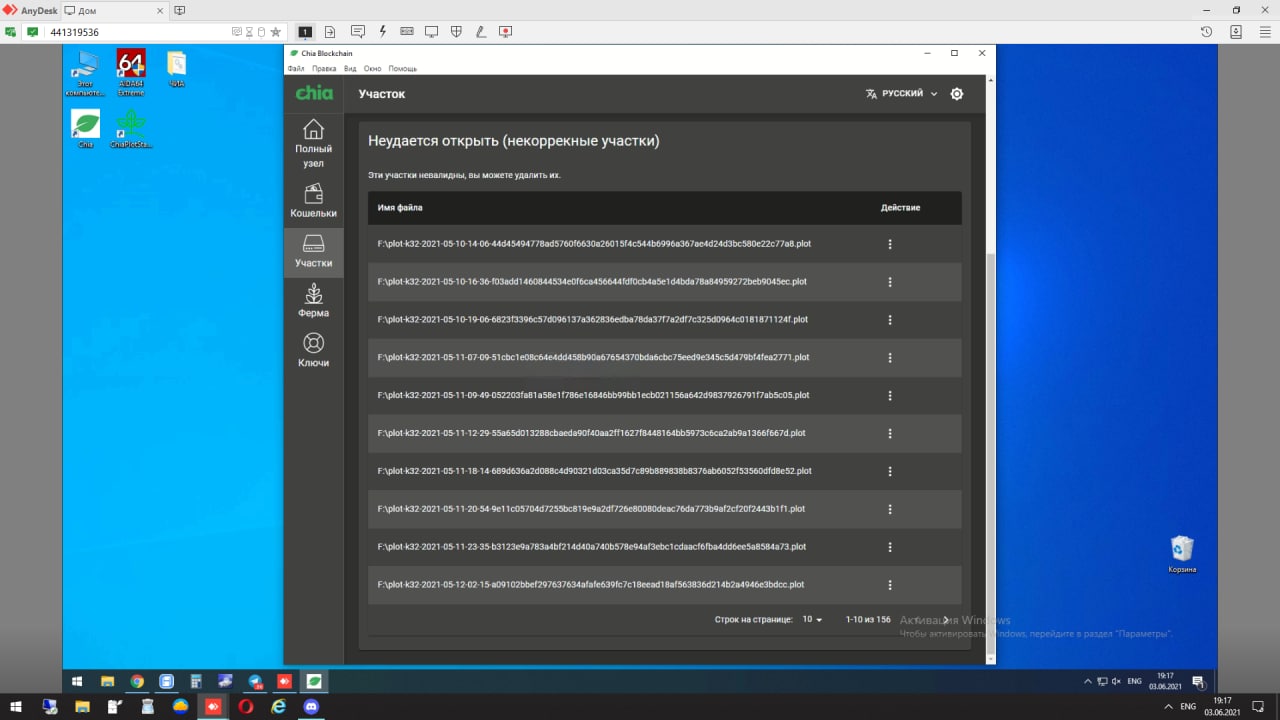
Task: Click AnyDesk lightning actions icon
Action: coord(382,32)
